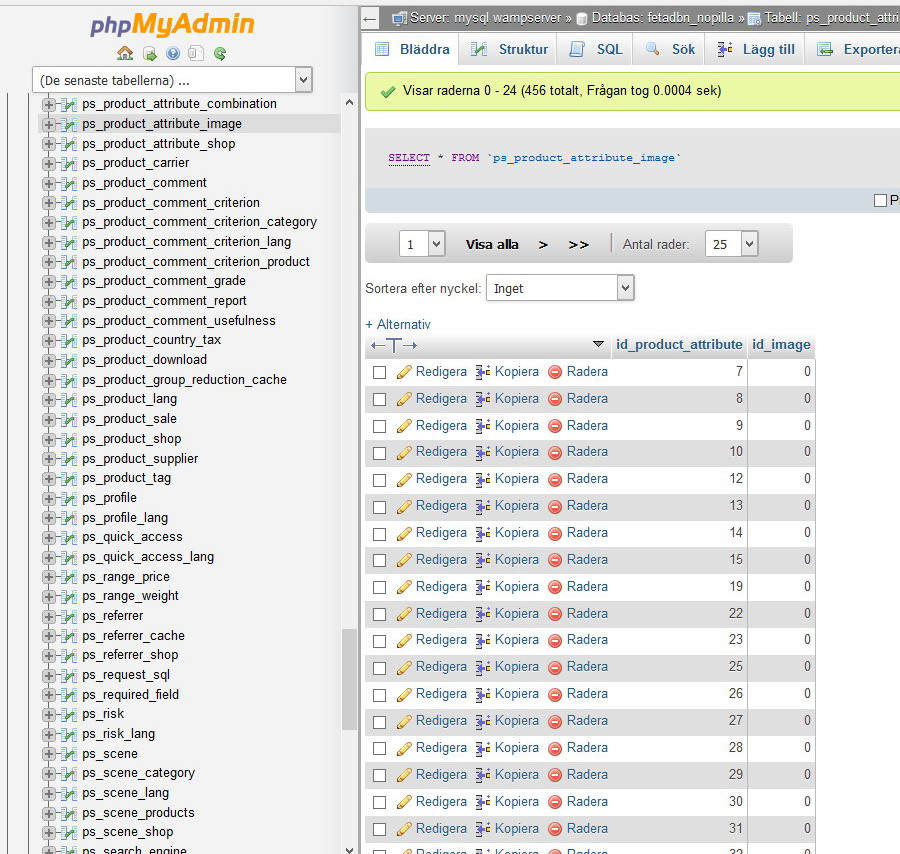The width and height of the screenshot is (900, 854).
Task: Click the table icon next to ps_profile
Action: [69, 498]
